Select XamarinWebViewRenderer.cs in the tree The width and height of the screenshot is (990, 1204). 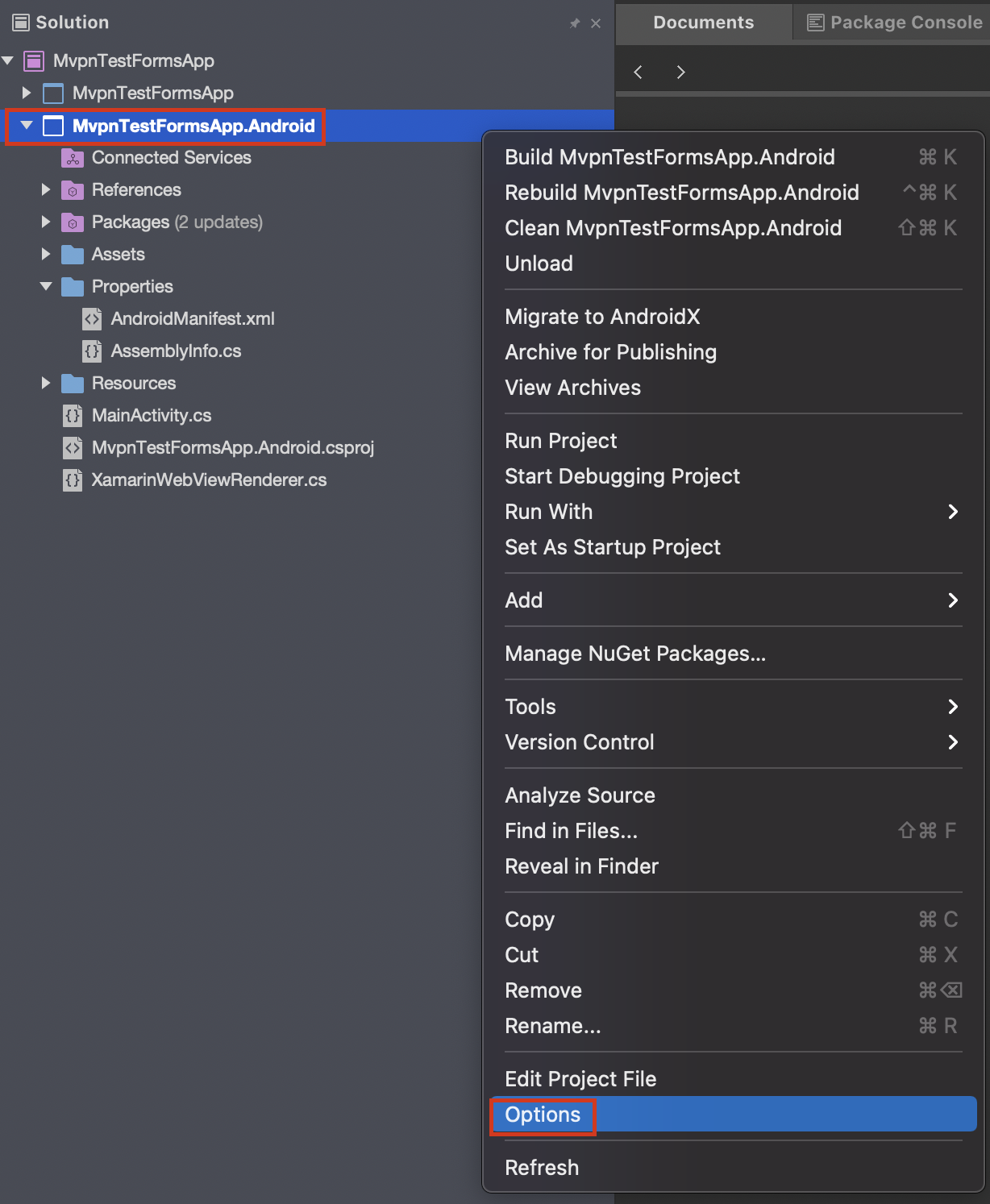coord(209,480)
